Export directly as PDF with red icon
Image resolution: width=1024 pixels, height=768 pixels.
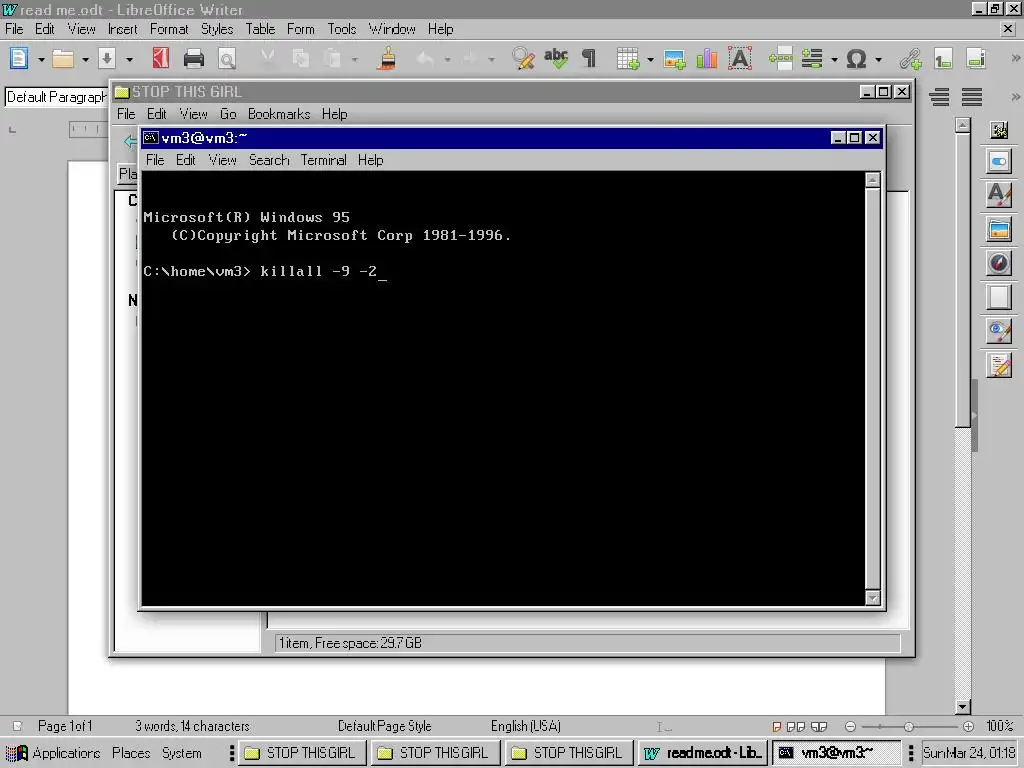(161, 59)
